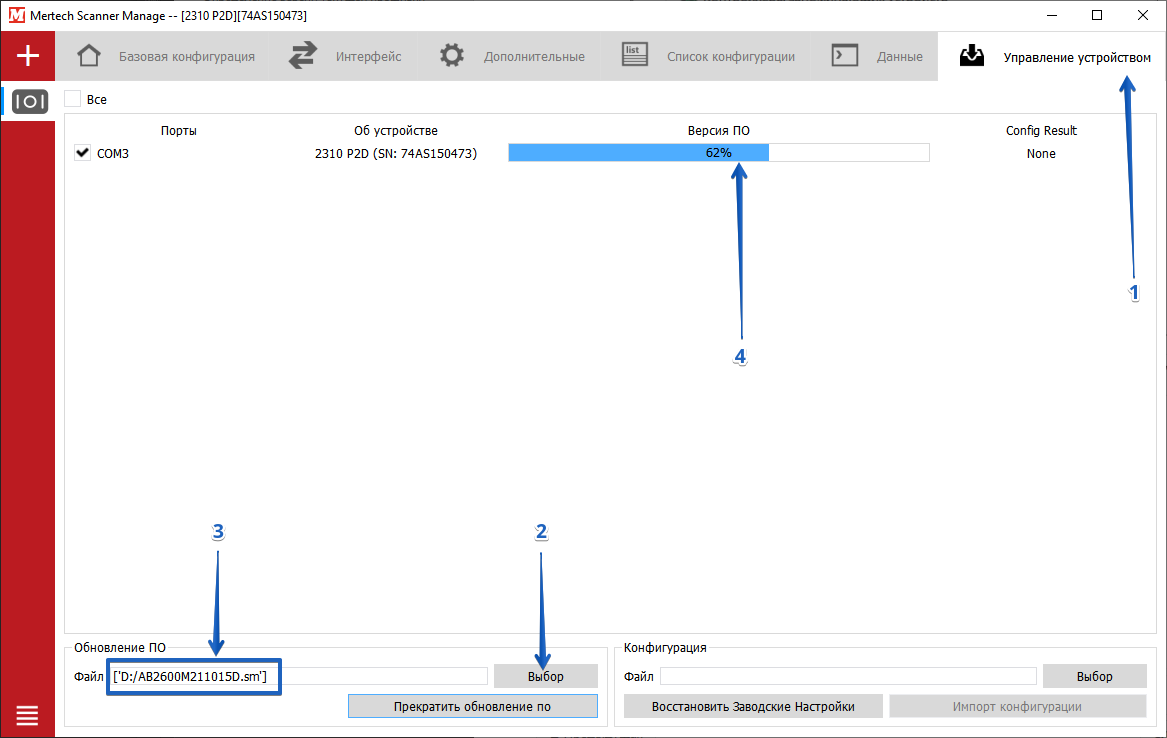Click the None value under Config Result
1167x738 pixels.
(1041, 154)
